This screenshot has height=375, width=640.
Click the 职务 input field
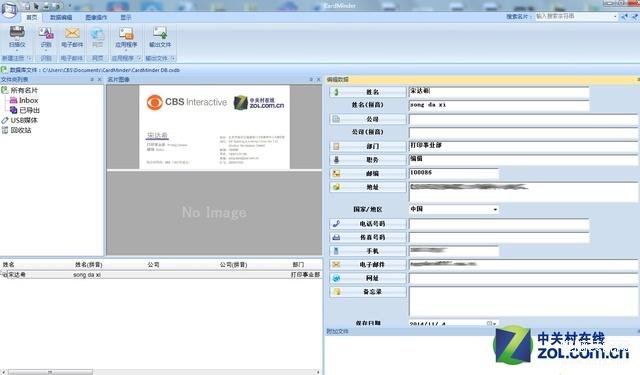point(523,160)
